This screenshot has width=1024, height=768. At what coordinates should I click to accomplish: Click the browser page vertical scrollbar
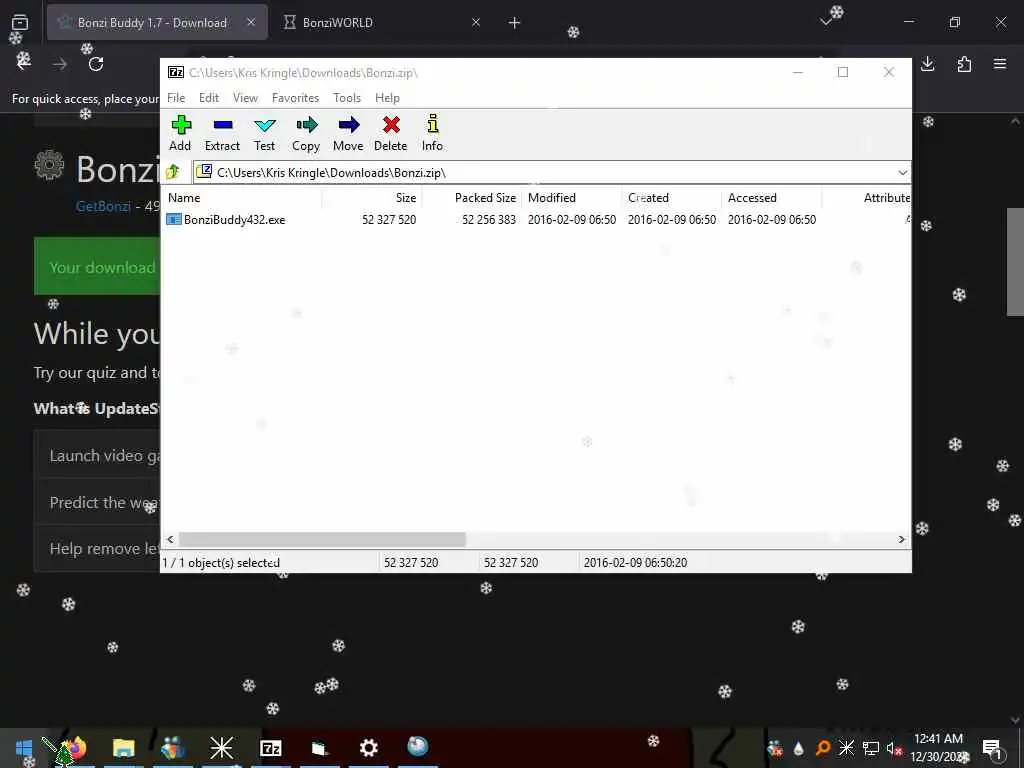tap(1015, 261)
